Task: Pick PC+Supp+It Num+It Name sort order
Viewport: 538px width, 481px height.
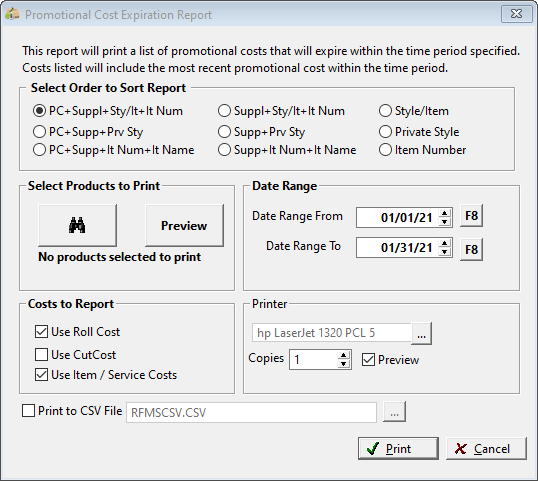Action: 39,150
